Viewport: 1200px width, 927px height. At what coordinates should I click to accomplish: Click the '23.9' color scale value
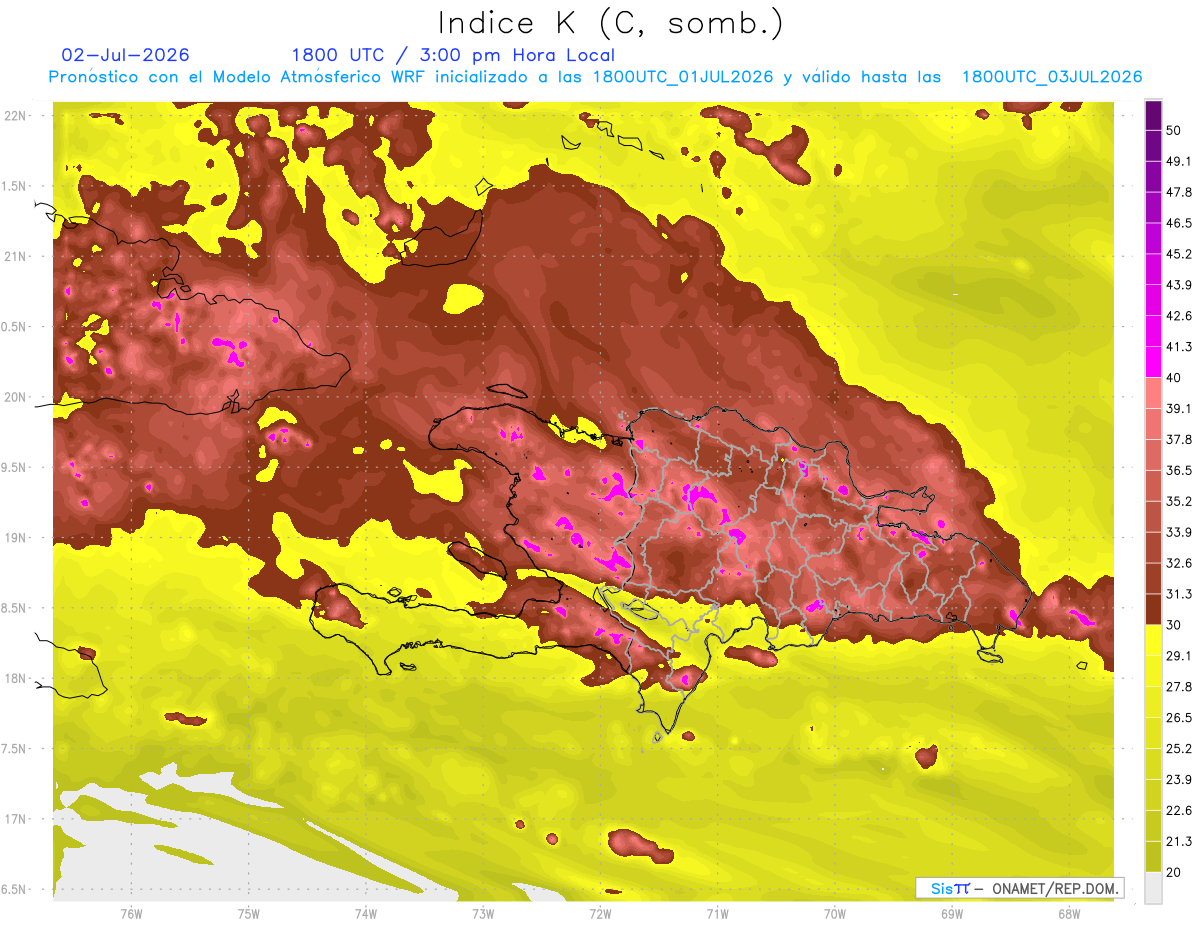click(x=1179, y=779)
